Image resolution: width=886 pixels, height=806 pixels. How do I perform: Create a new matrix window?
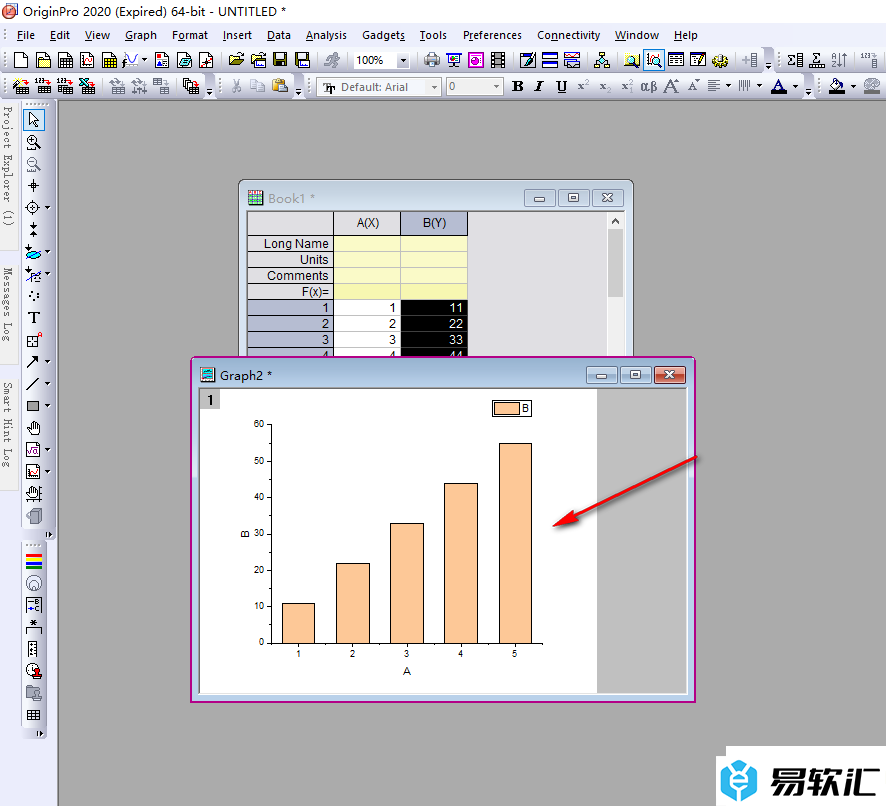pos(109,60)
